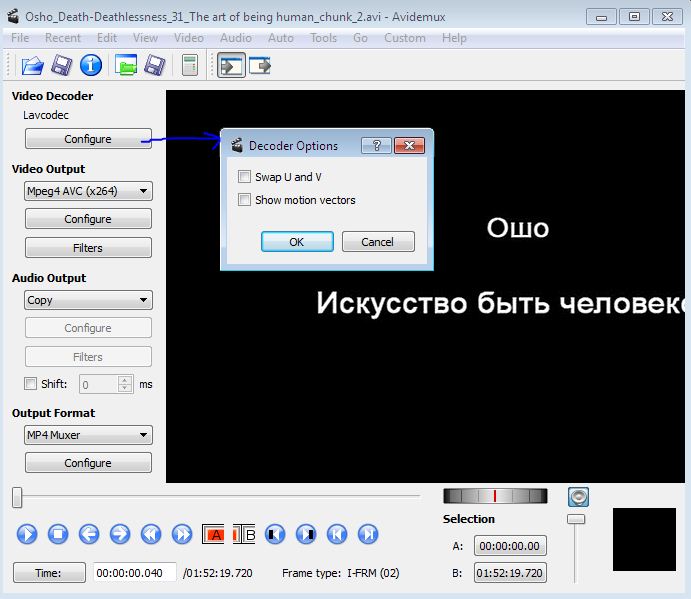The width and height of the screenshot is (691, 599).
Task: Close the Decoder Options dialog
Action: [x=409, y=145]
